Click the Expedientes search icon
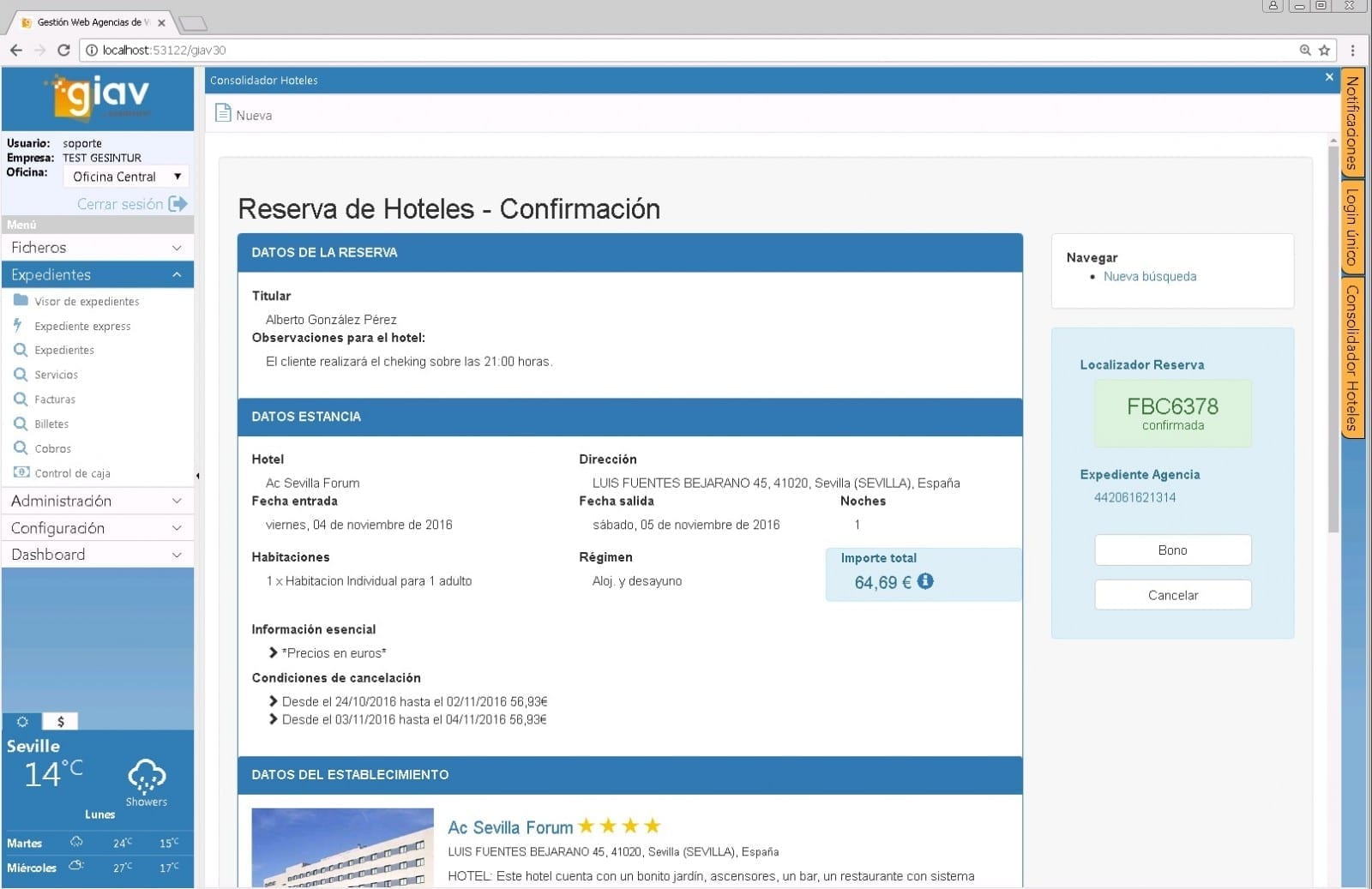This screenshot has height=889, width=1372. tap(21, 350)
